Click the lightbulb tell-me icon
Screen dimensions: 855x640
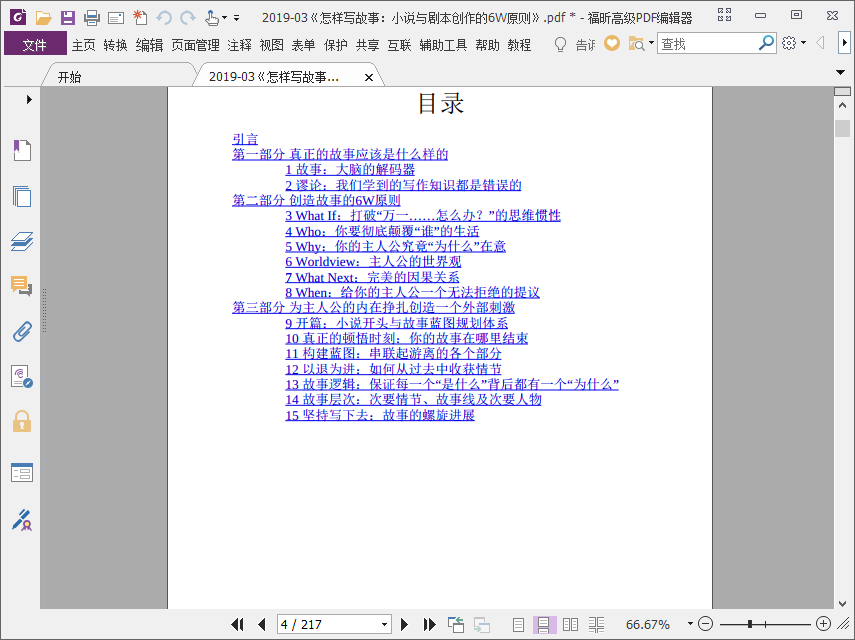pyautogui.click(x=560, y=44)
